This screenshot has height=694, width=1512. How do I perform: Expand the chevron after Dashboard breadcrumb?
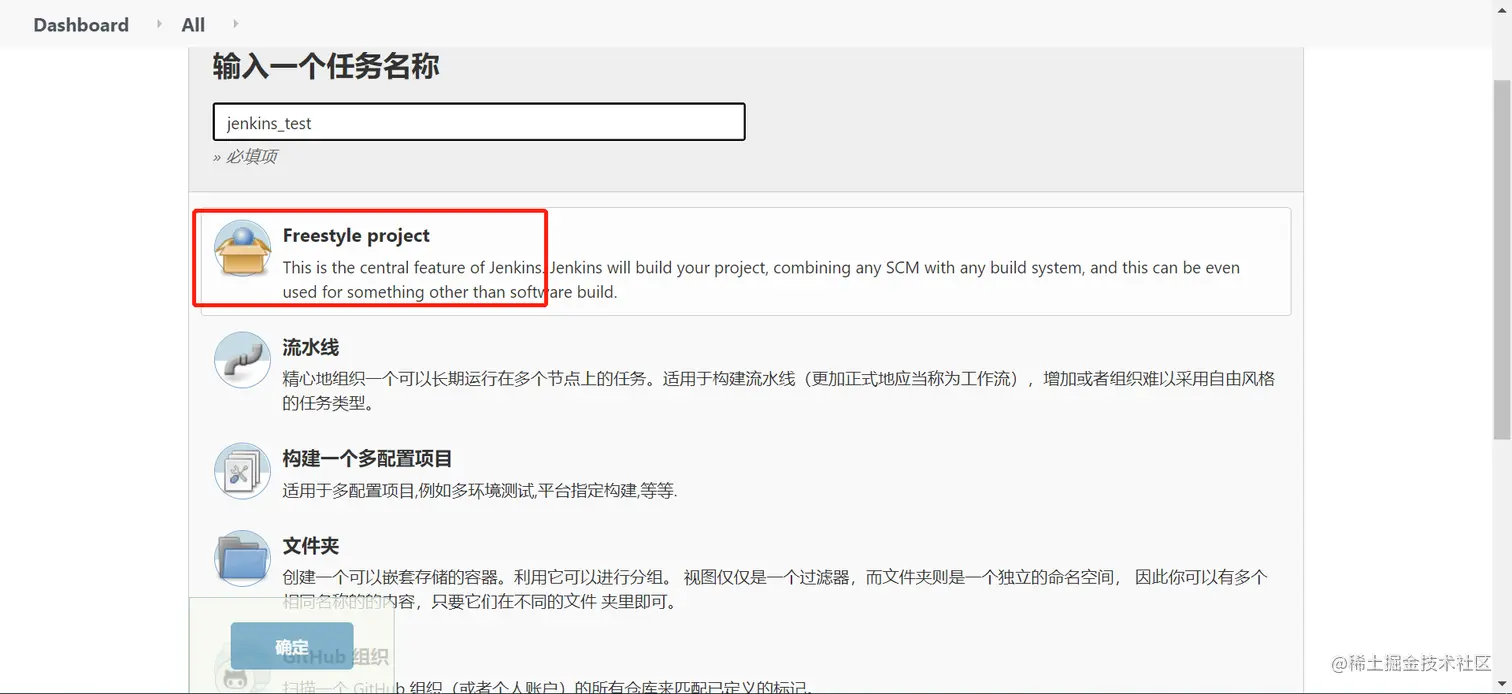pos(159,24)
